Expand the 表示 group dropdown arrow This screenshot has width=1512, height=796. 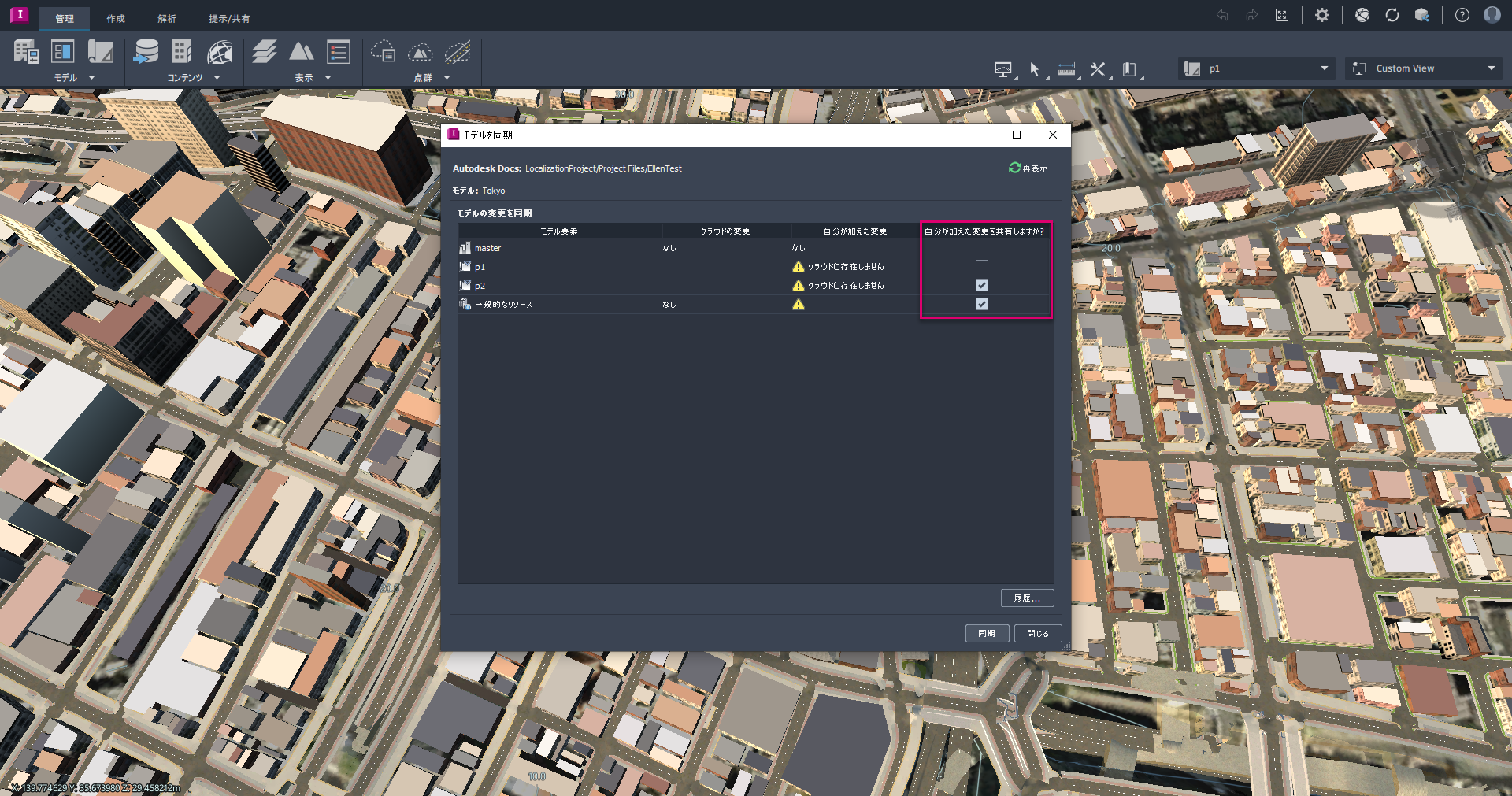coord(328,78)
